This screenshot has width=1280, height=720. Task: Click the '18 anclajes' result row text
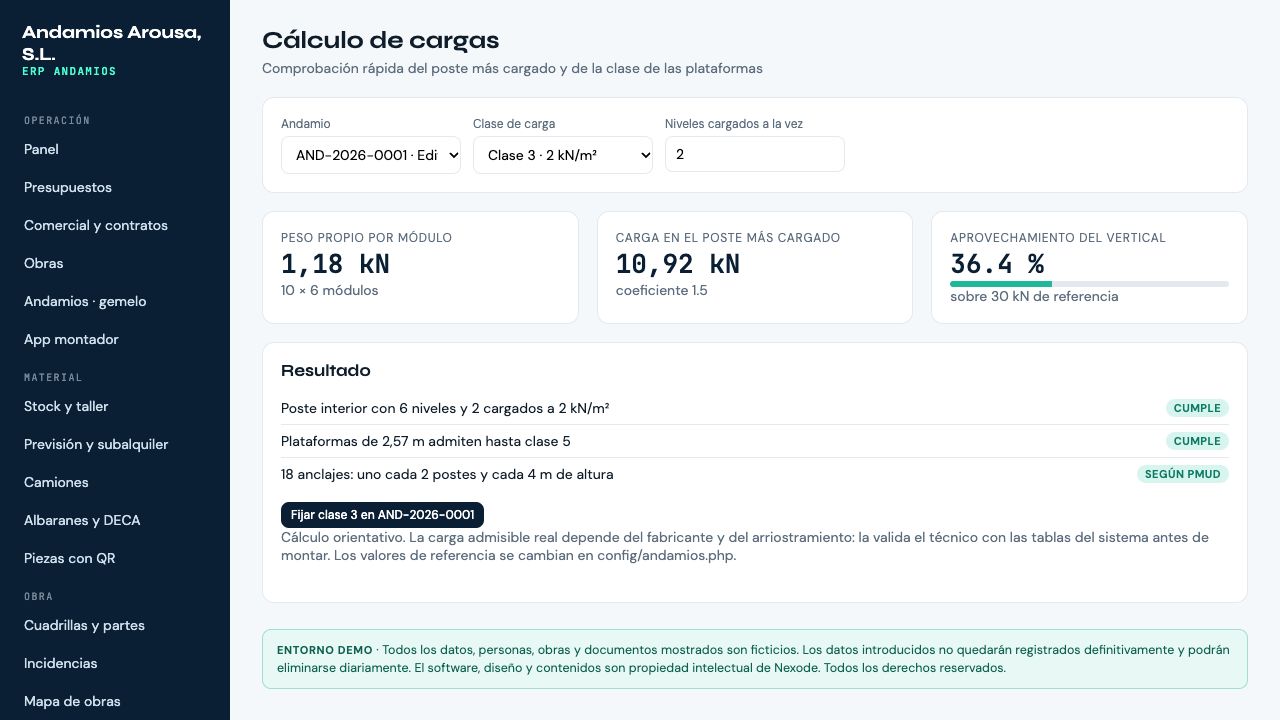447,474
